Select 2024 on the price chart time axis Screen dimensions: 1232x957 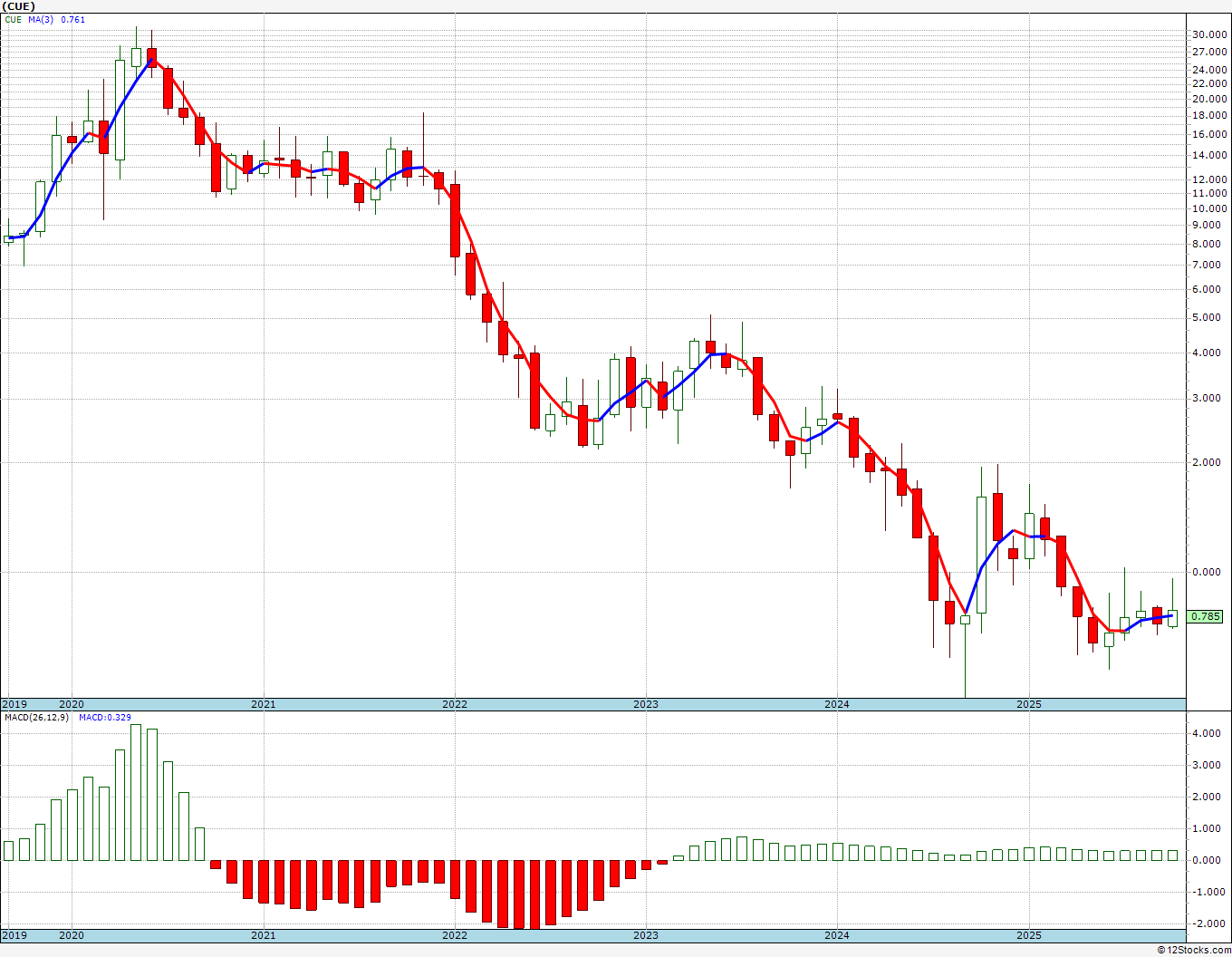(837, 704)
